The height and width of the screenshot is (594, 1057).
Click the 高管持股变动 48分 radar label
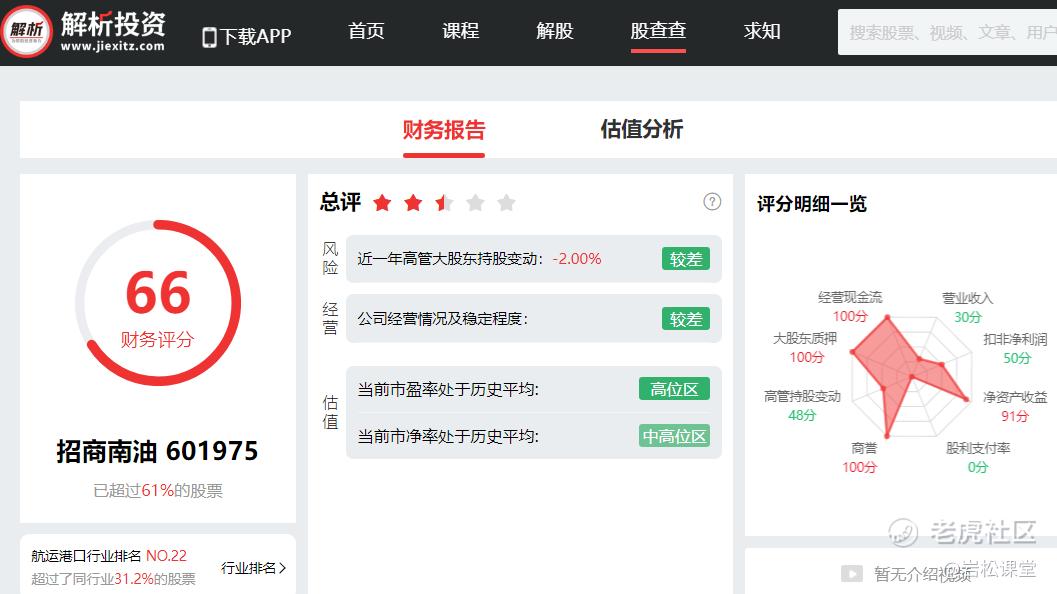[802, 406]
